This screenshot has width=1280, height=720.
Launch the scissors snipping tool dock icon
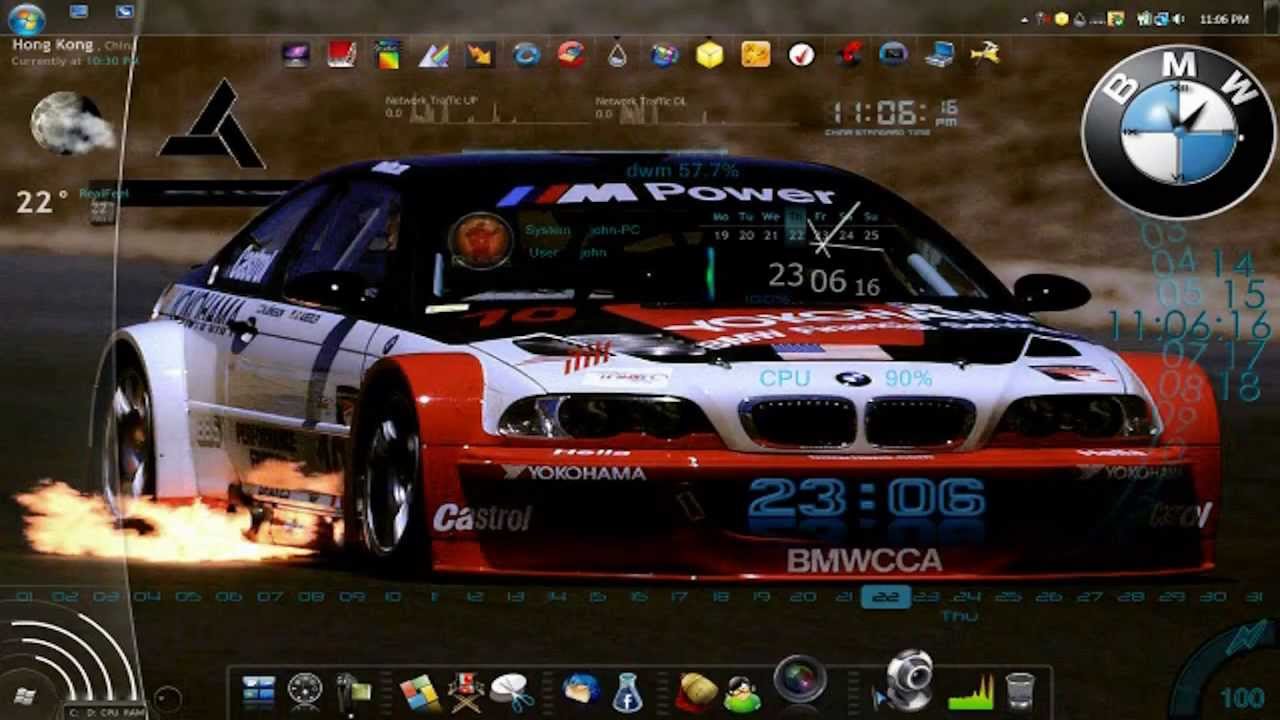pos(513,691)
